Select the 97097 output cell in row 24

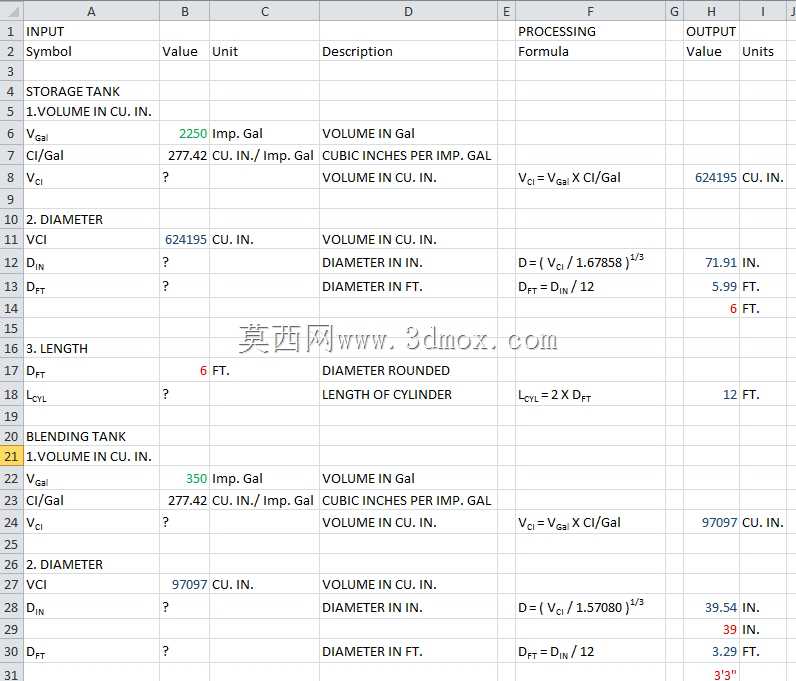711,522
